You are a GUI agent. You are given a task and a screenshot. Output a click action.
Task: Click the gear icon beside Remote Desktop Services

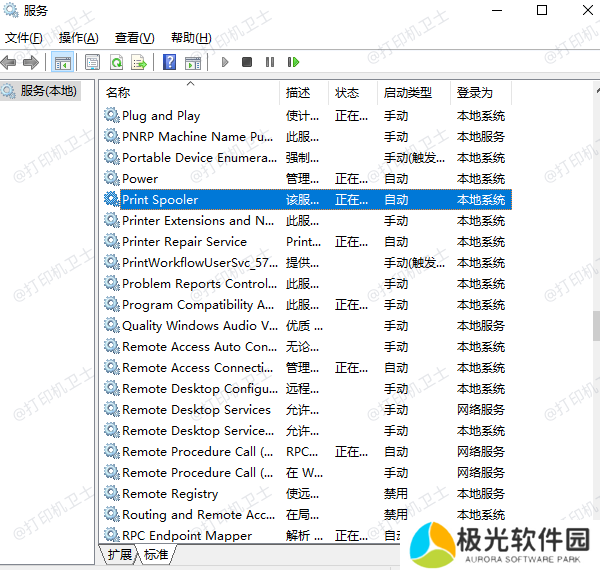pos(112,409)
